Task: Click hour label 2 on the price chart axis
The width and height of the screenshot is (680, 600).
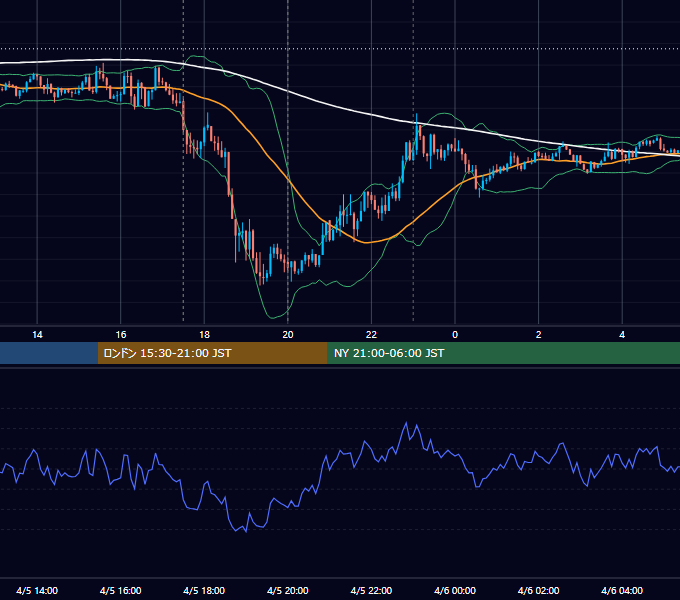Action: tap(539, 335)
